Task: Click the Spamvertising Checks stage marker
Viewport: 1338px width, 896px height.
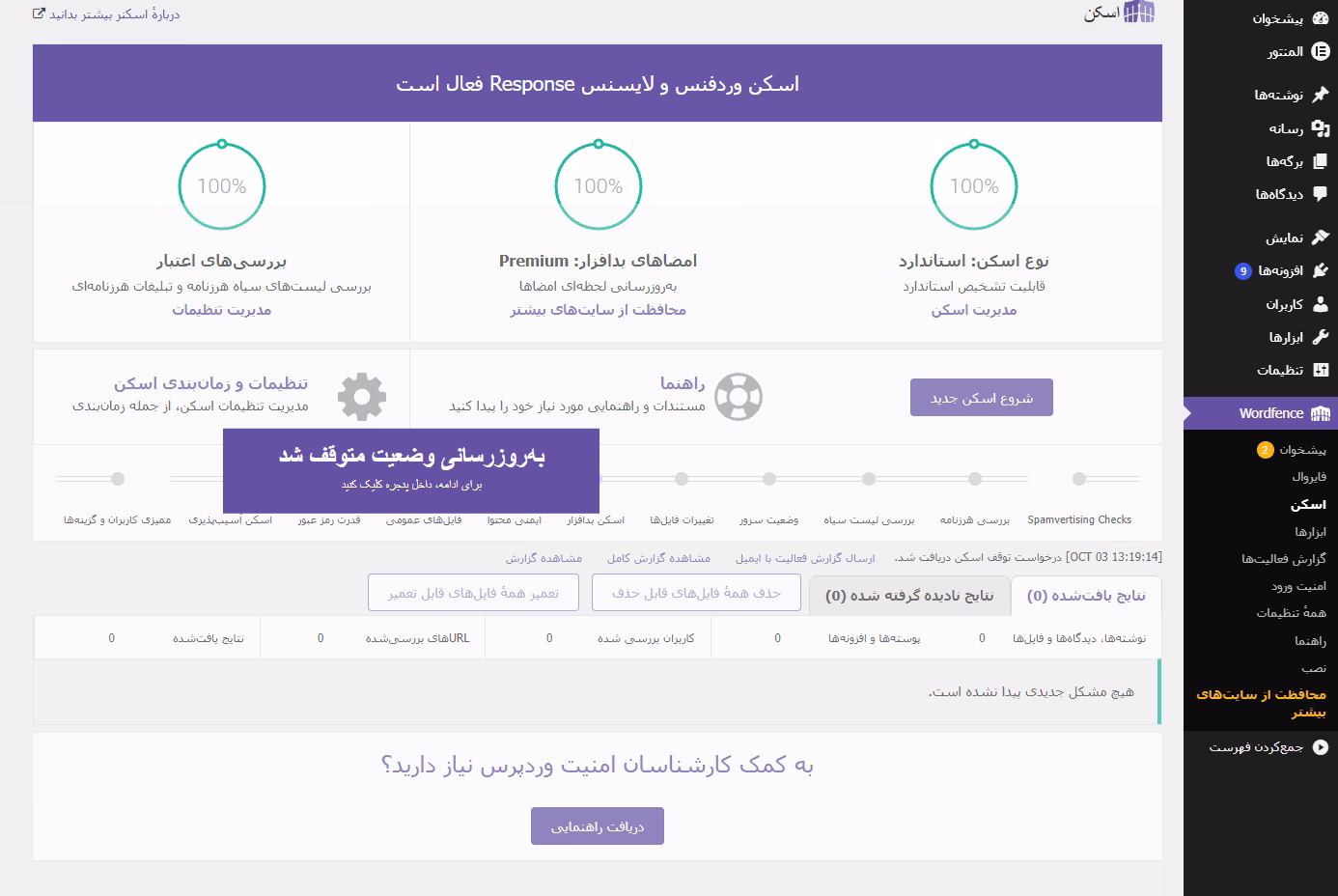Action: click(1079, 479)
